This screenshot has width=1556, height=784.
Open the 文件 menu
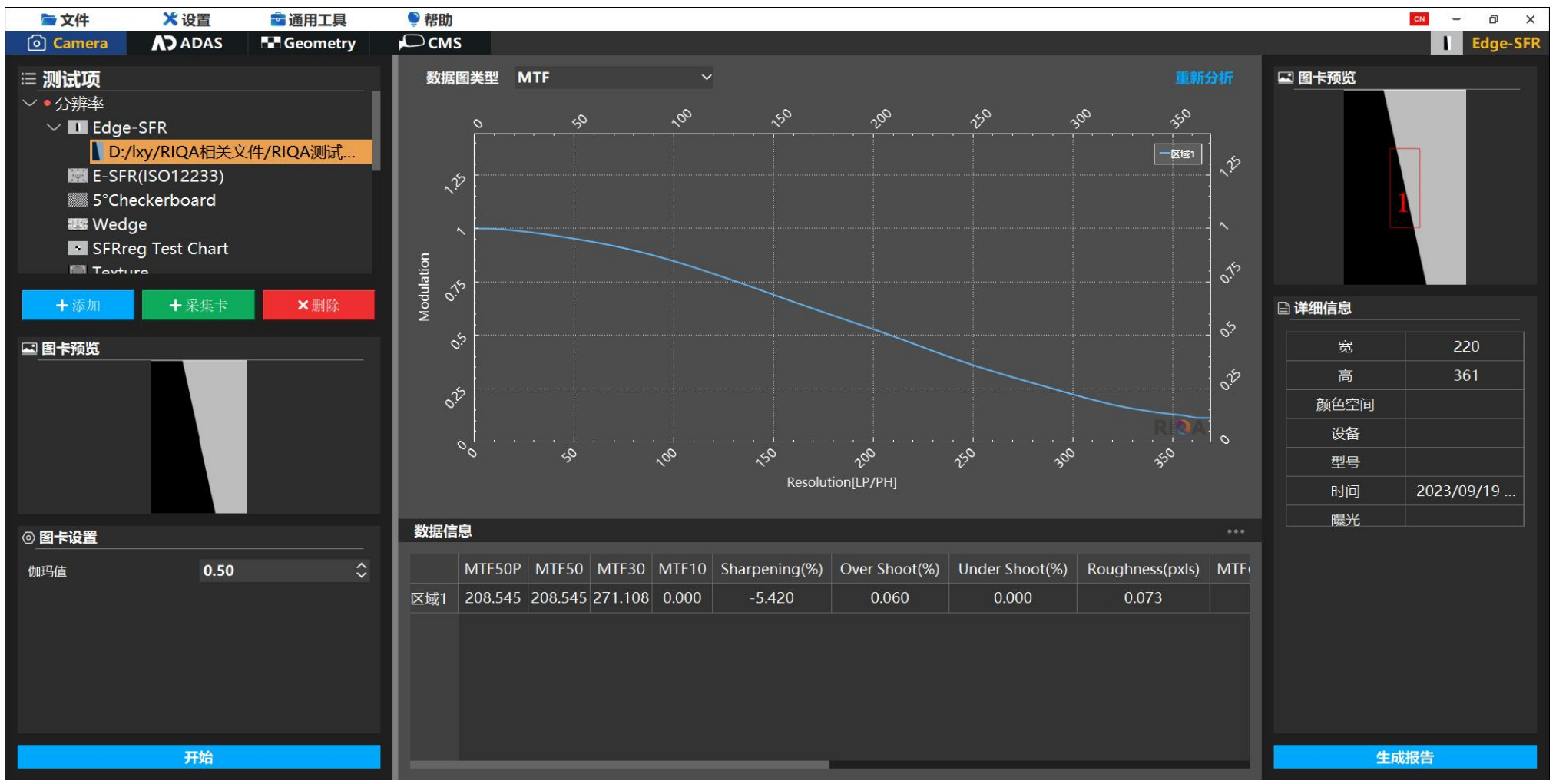(65, 19)
